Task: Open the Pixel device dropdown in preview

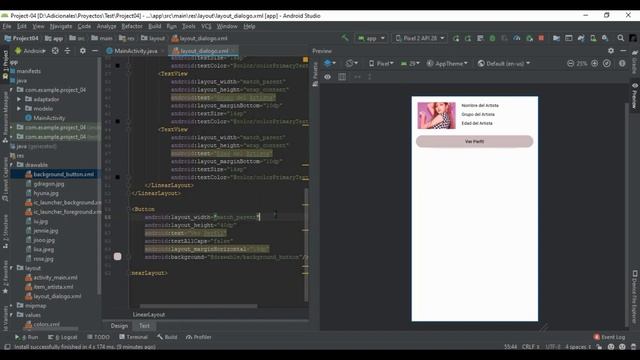Action: pyautogui.click(x=381, y=64)
